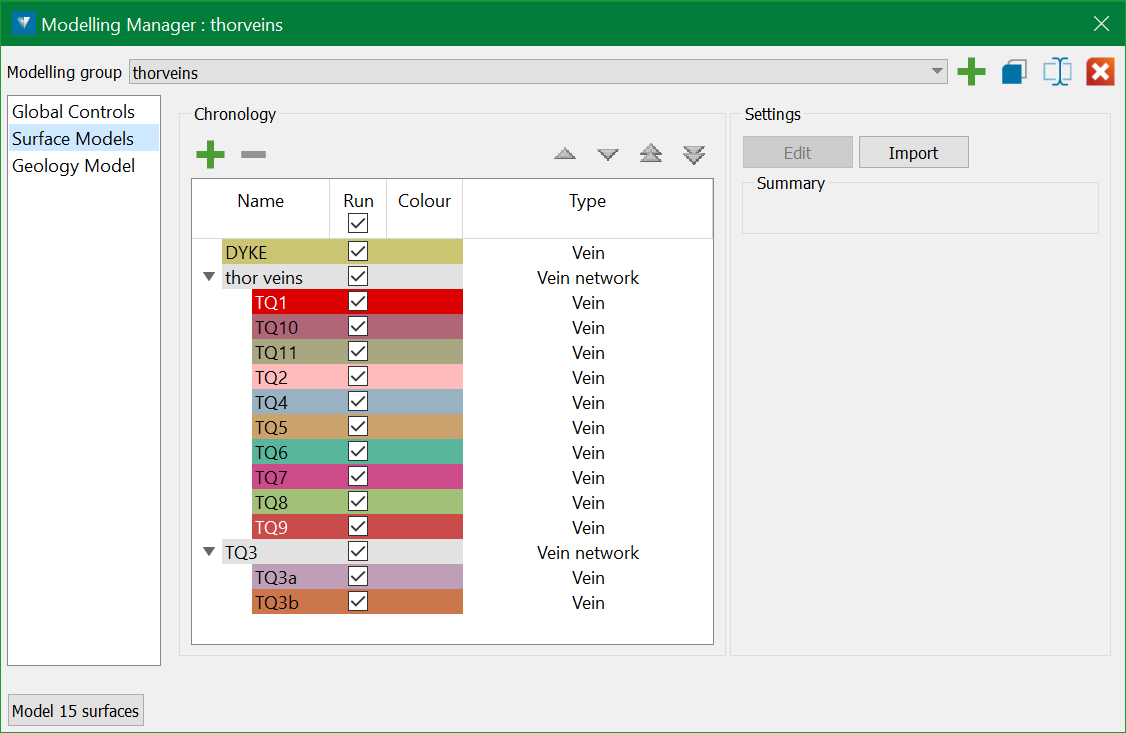Open the Modelling group dropdown
Viewport: 1126px width, 733px height.
937,72
